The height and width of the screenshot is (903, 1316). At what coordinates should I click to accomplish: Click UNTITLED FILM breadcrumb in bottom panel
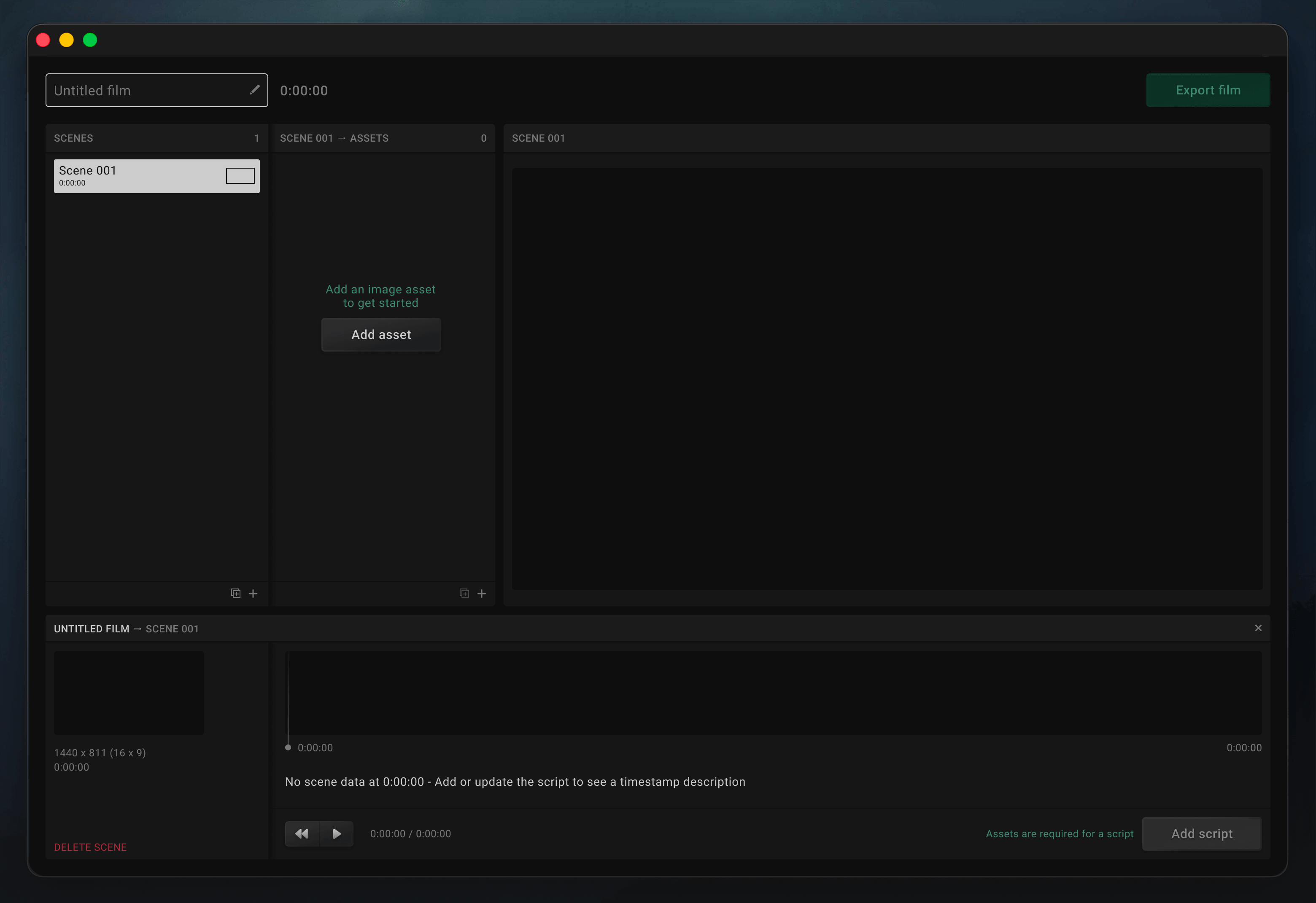tap(91, 629)
